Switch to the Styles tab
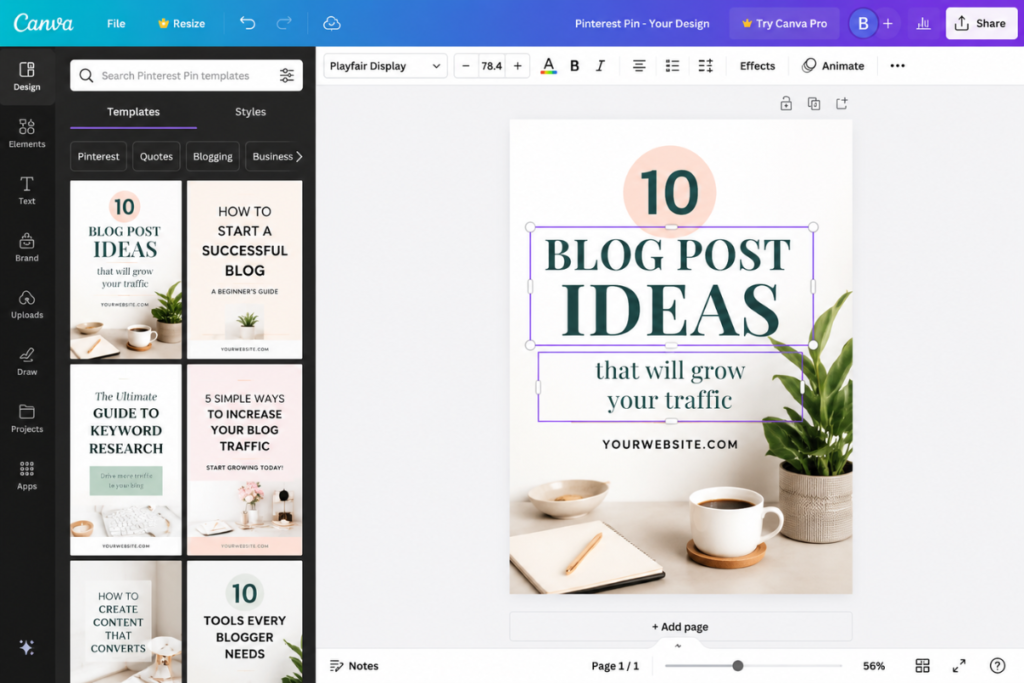The height and width of the screenshot is (683, 1024). point(250,112)
